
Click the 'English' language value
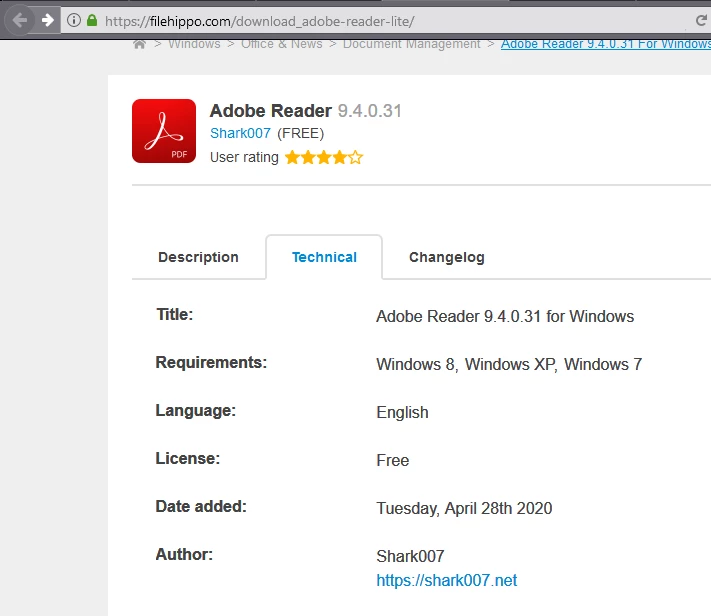[x=402, y=412]
